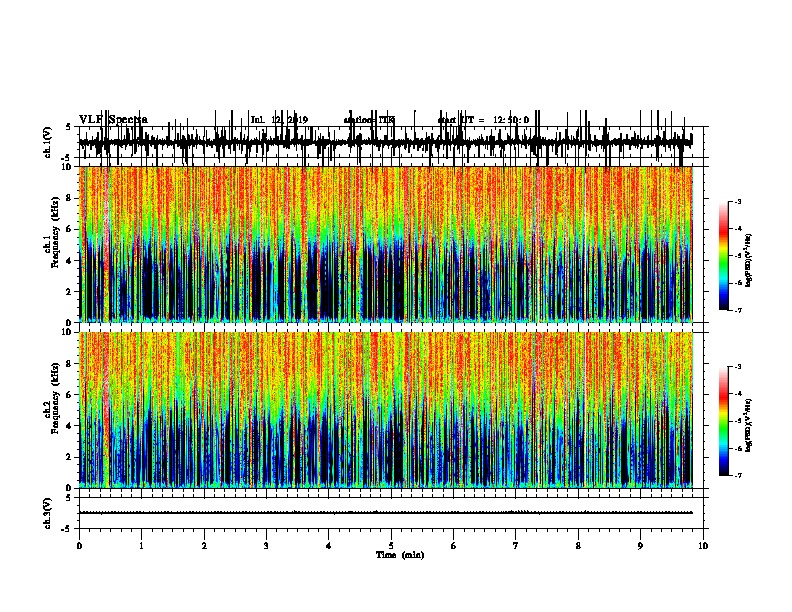Click the "ch.2 Frequency (kHz)" axis label
The image size is (792, 612).
point(51,398)
